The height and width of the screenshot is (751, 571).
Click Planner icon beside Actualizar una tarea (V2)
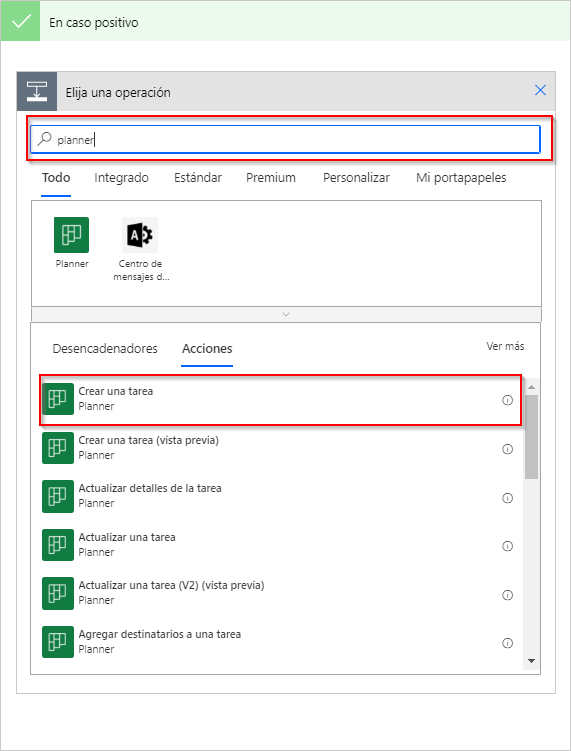coord(58,593)
